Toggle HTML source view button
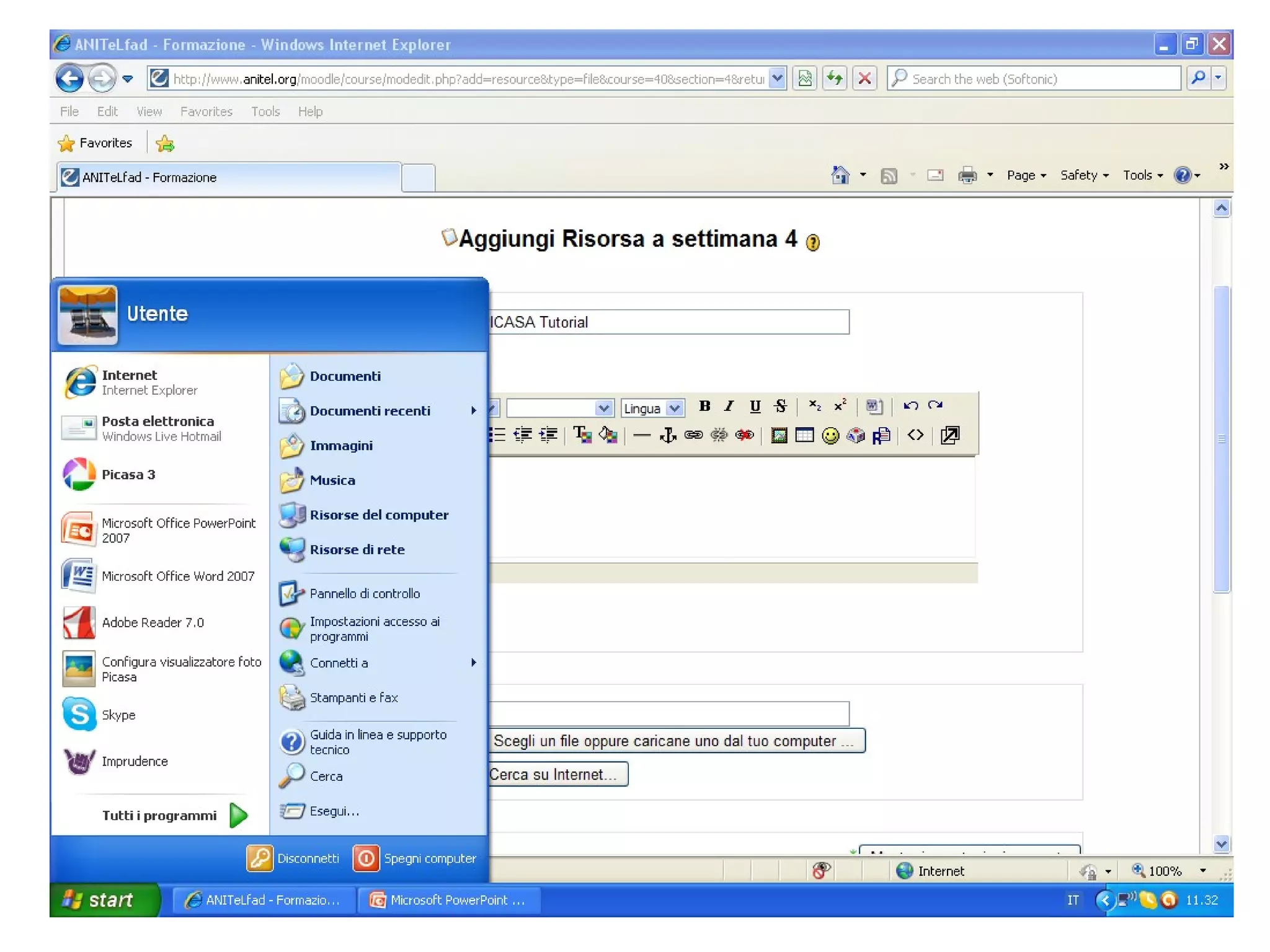The width and height of the screenshot is (1270, 952). click(915, 435)
